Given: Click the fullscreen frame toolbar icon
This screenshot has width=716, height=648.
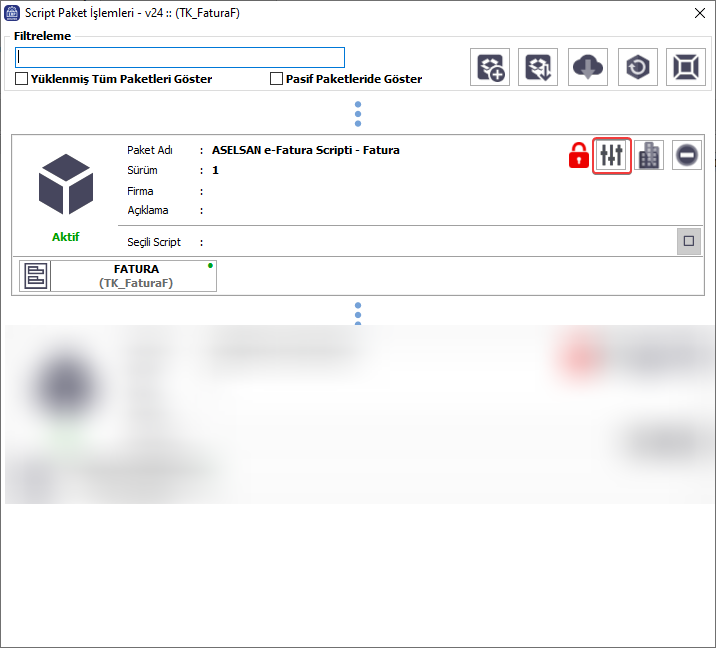Looking at the screenshot, I should [x=686, y=68].
